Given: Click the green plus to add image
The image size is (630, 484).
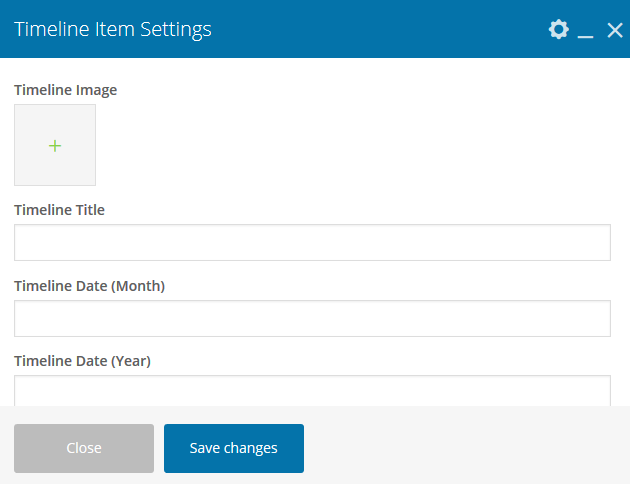Looking at the screenshot, I should 55,146.
